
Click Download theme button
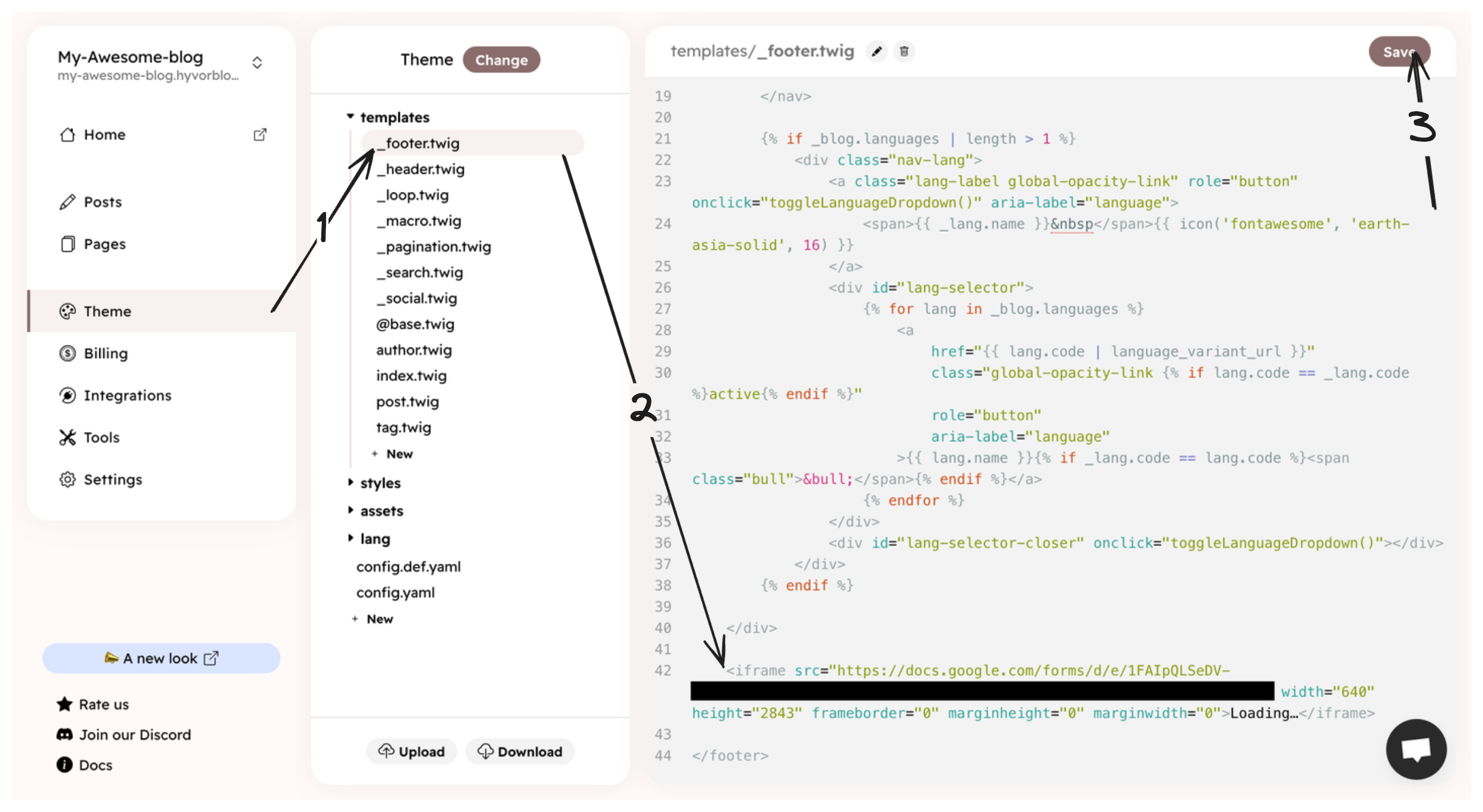click(x=520, y=752)
